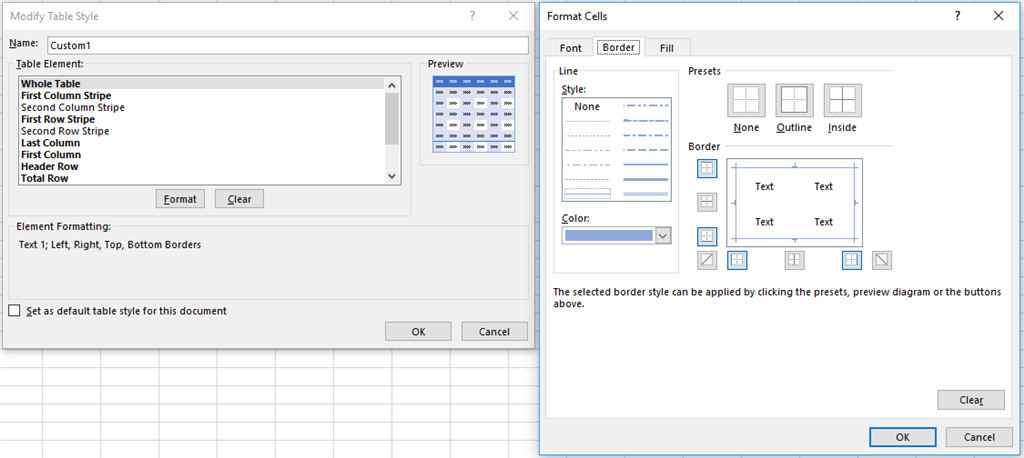
Task: Click the Table Element list scroll-down arrow
Action: 392,176
